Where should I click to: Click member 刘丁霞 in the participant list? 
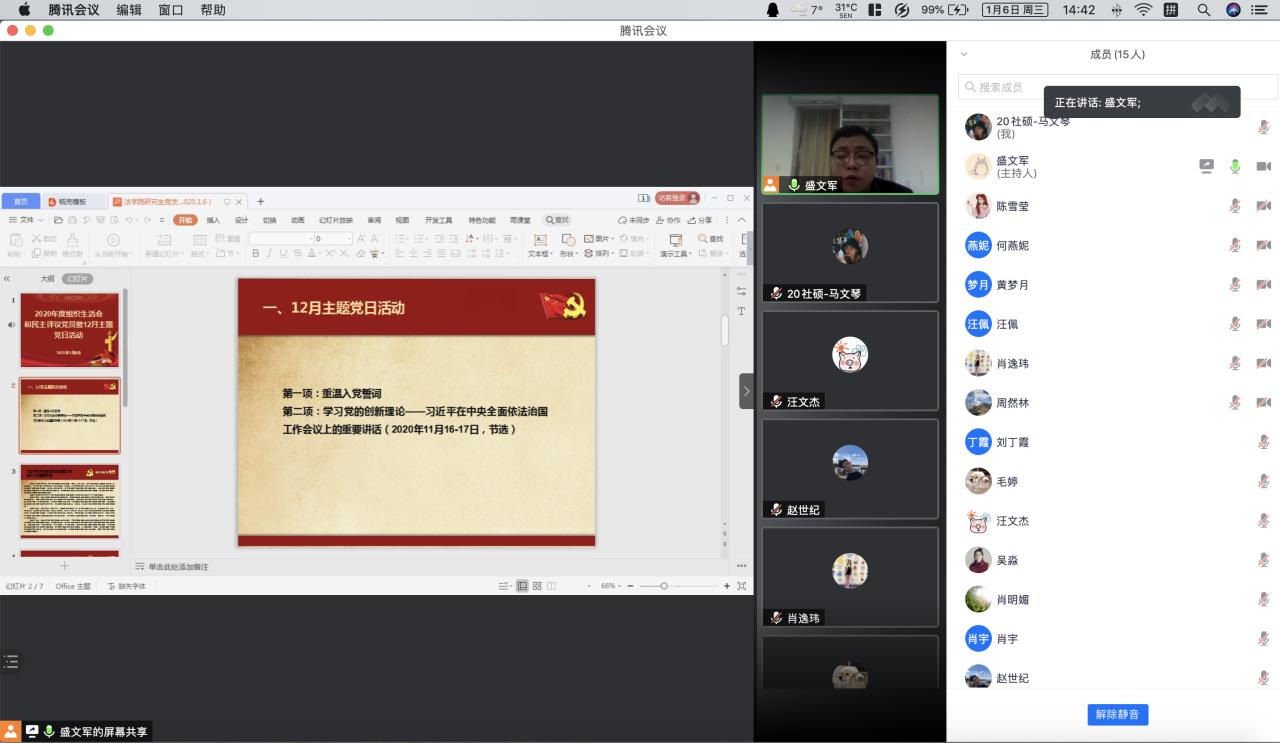point(1012,442)
